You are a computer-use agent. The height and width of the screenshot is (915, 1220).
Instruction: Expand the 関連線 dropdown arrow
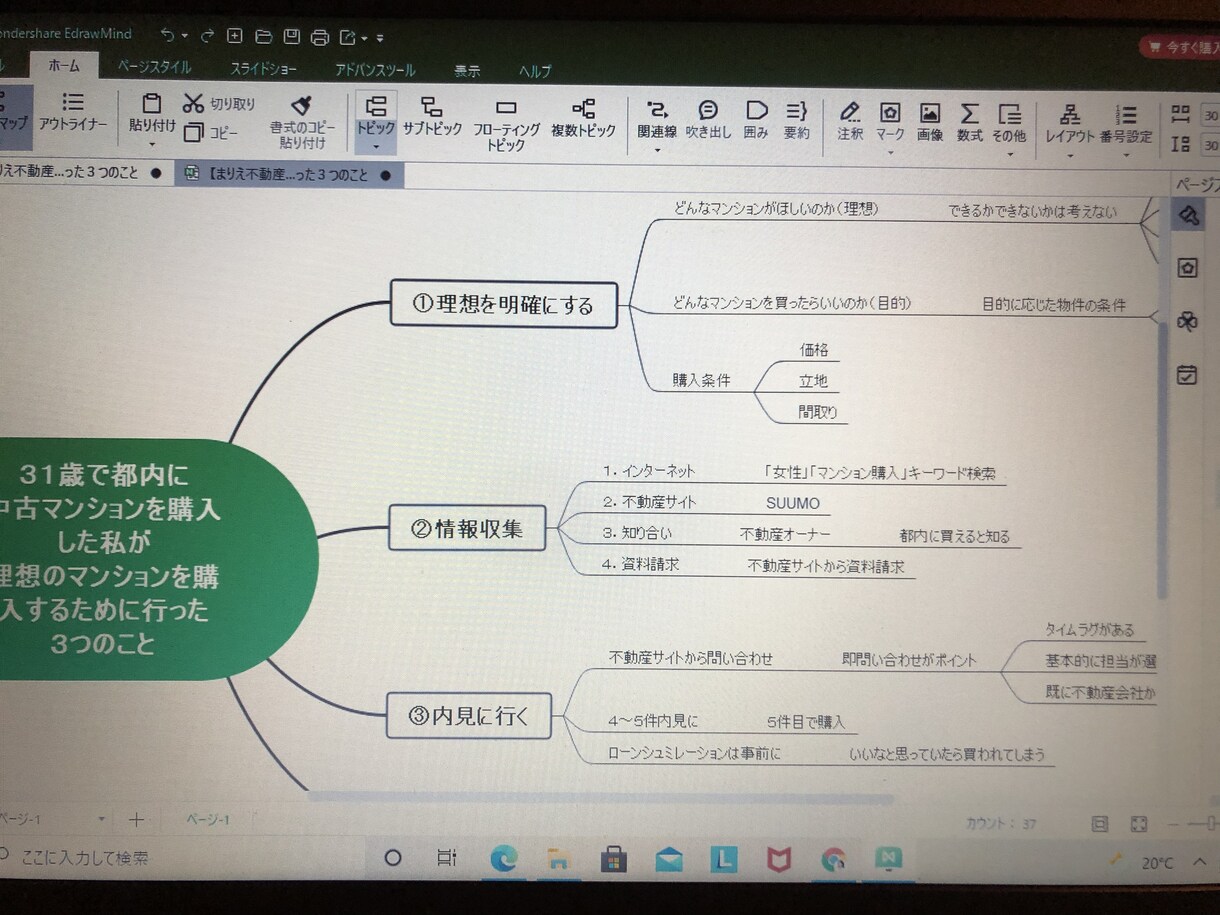click(x=657, y=150)
